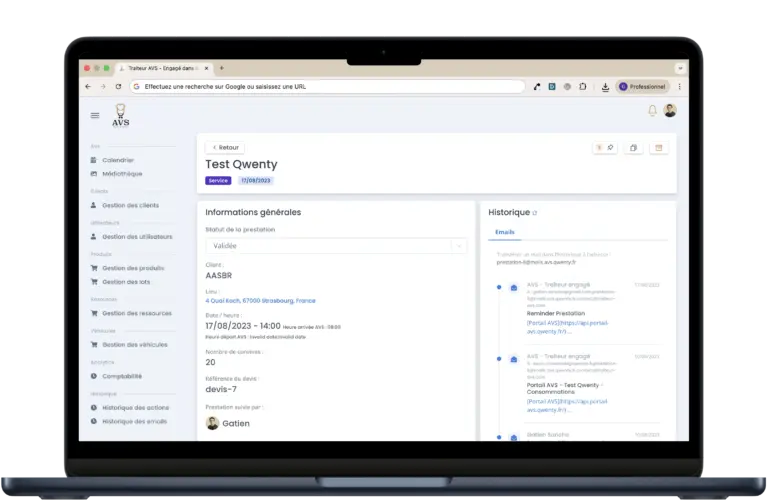The image size is (768, 501).
Task: Click the Test Qwenty title
Action: tap(241, 164)
